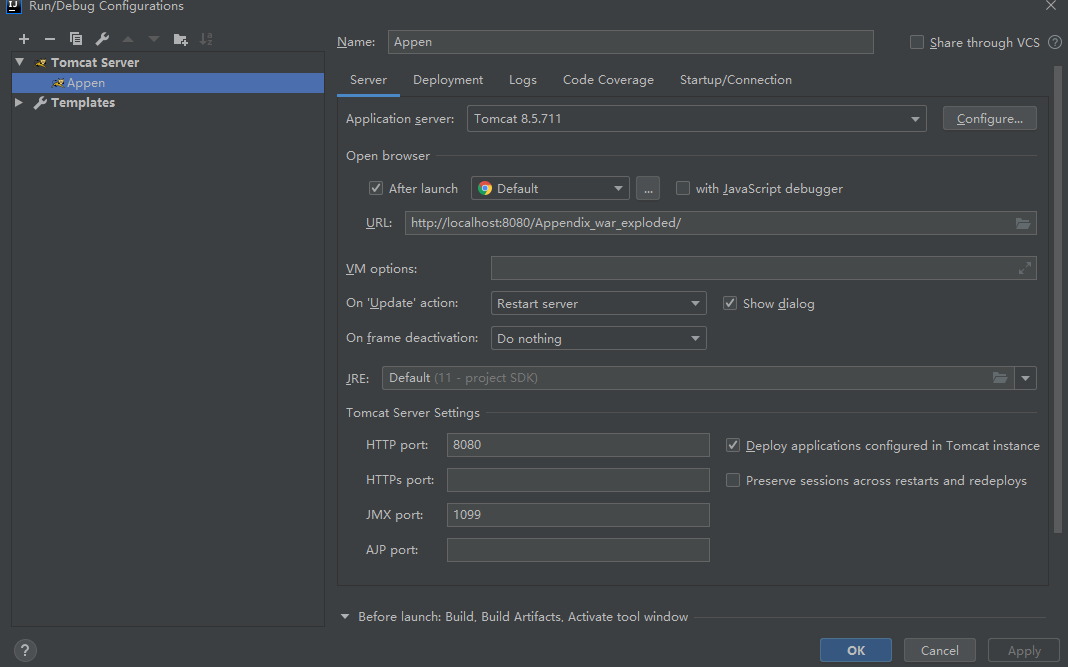Click the Cancel button

pyautogui.click(x=939, y=650)
